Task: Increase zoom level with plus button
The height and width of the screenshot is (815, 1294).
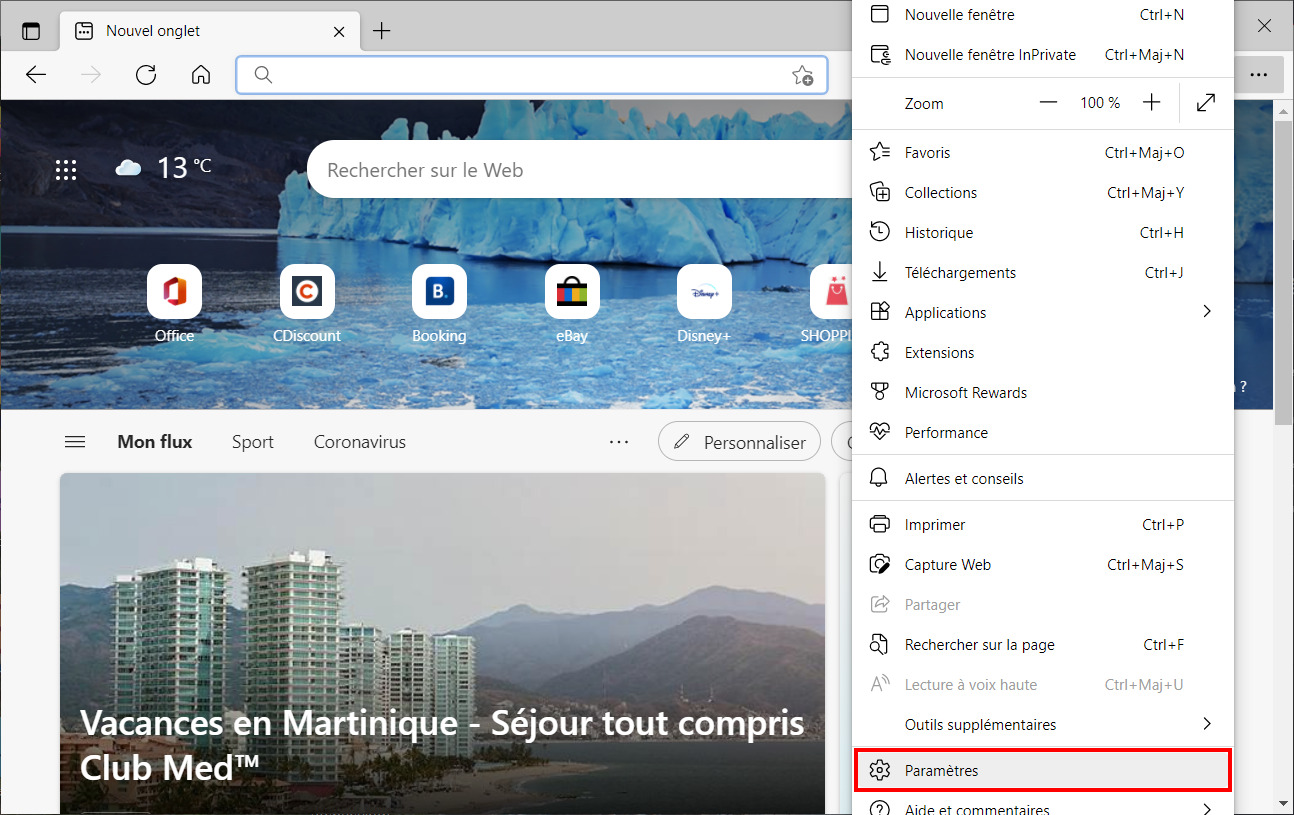Action: coord(1152,103)
